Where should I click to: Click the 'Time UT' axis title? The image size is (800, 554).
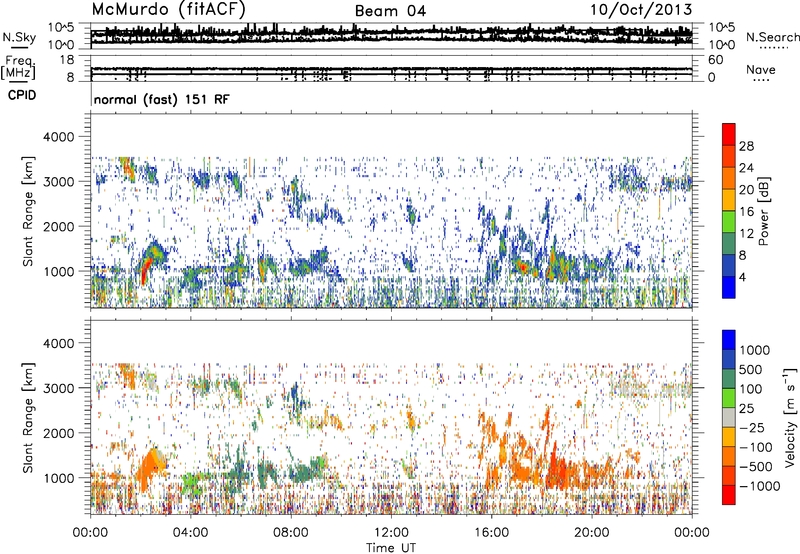point(391,548)
